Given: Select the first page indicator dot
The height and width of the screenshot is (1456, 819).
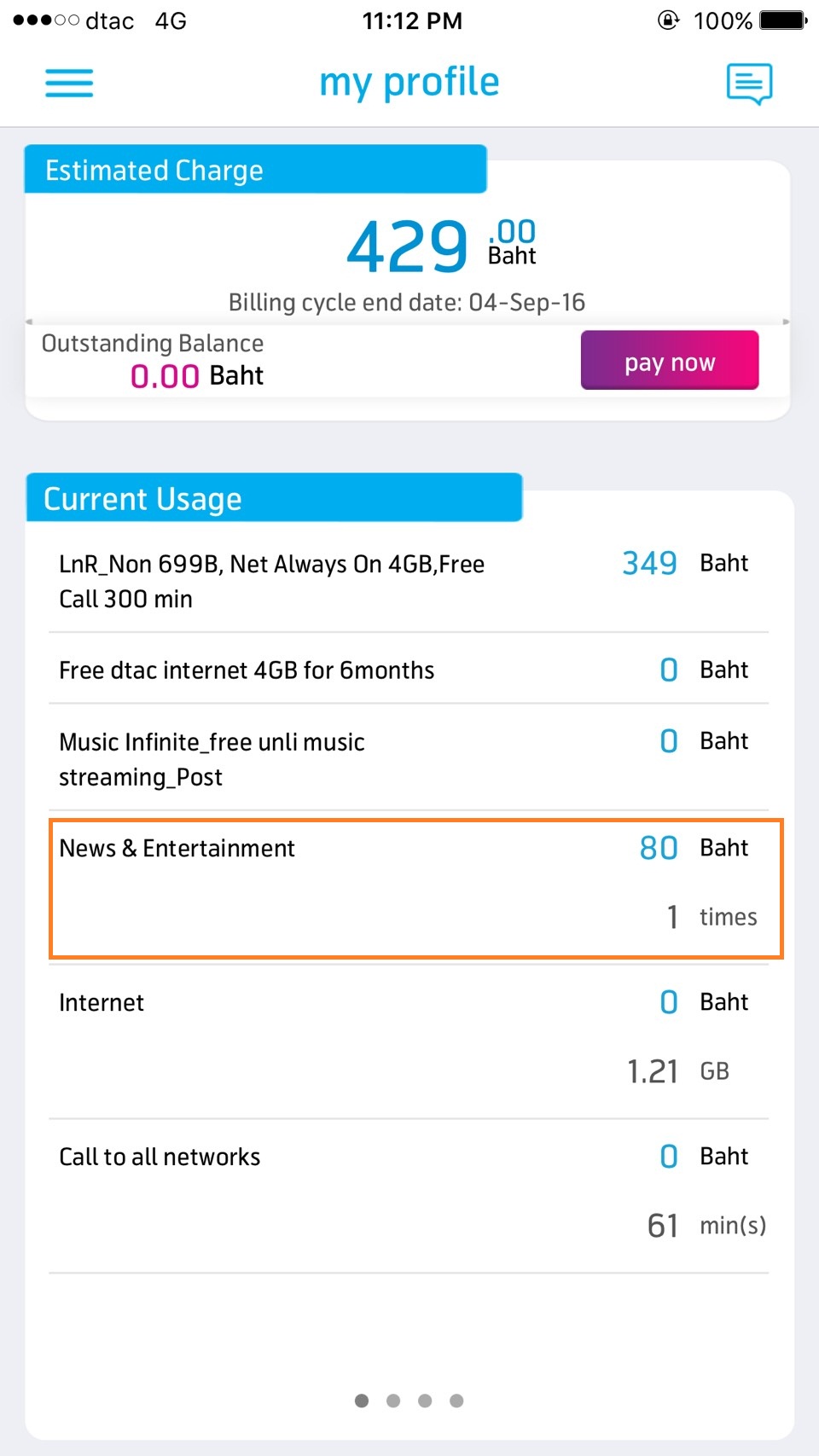Looking at the screenshot, I should coord(362,1401).
